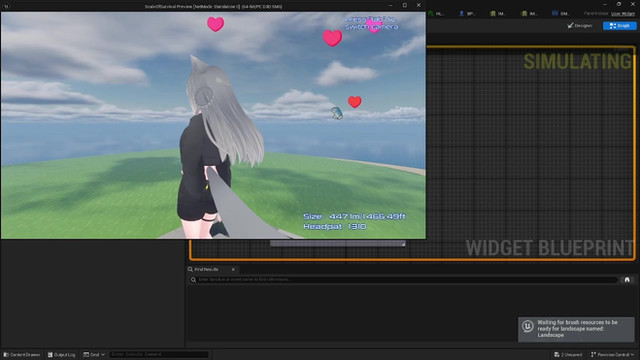640x360 pixels.
Task: Switch to the green HL asset tab
Action: click(437, 13)
